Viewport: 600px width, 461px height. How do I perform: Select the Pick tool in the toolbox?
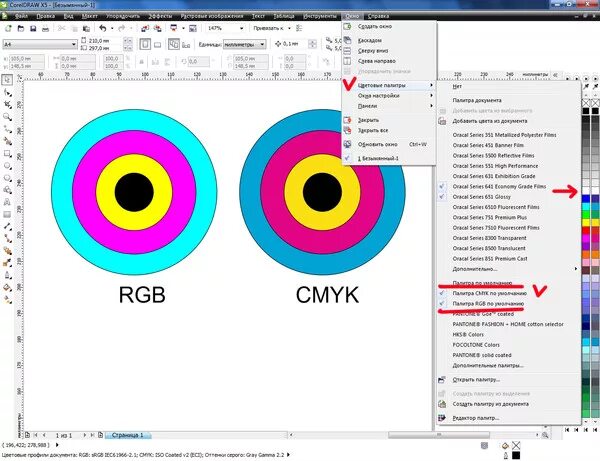(x=7, y=80)
